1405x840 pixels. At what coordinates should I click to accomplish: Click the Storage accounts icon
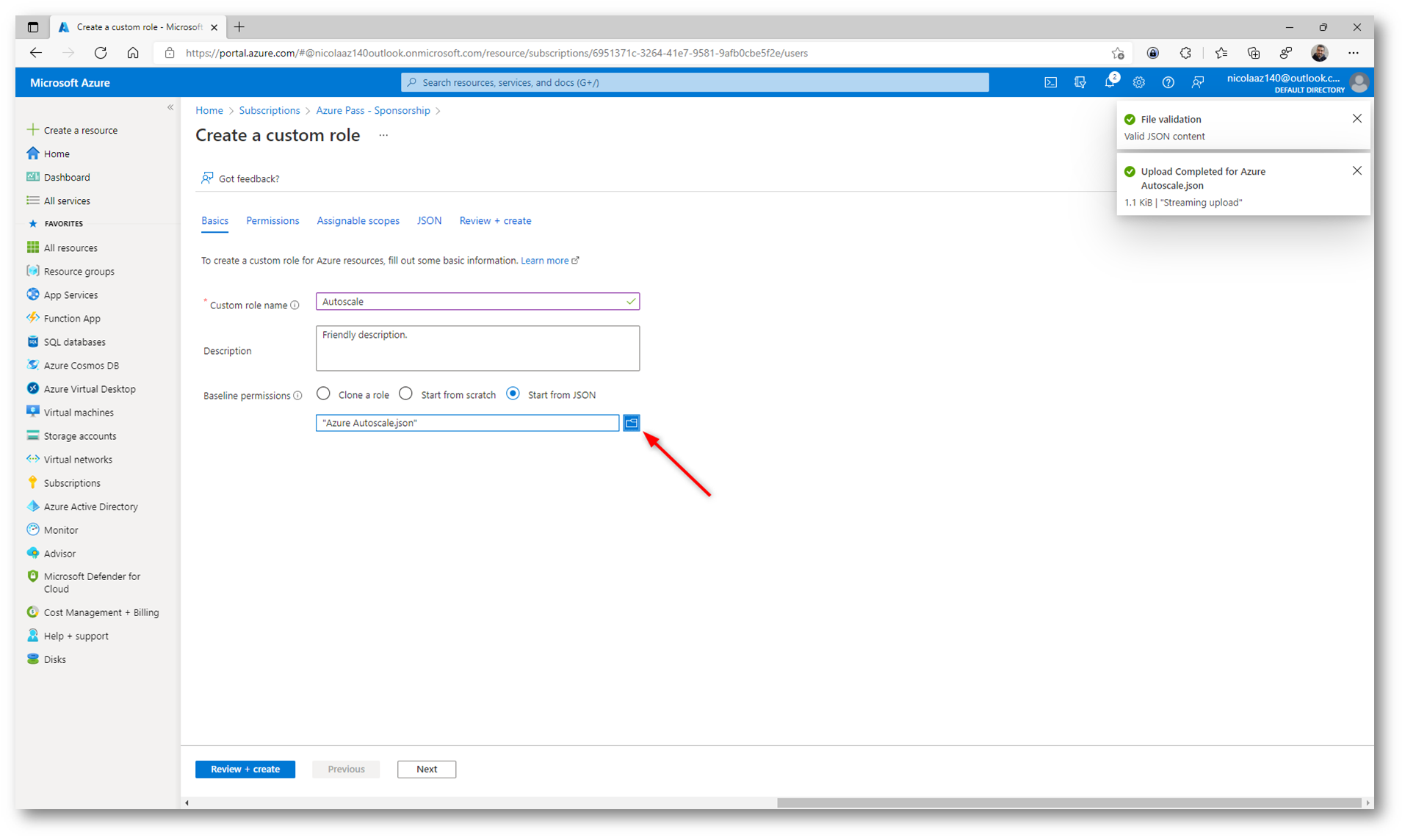tap(32, 435)
